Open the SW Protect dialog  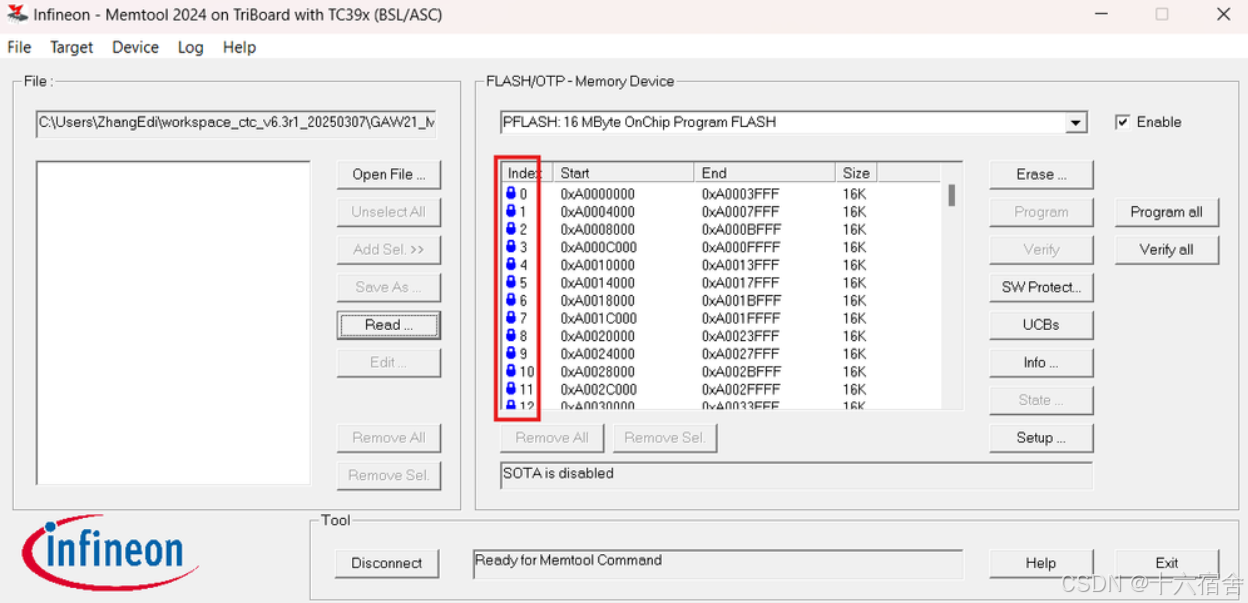tap(1041, 287)
